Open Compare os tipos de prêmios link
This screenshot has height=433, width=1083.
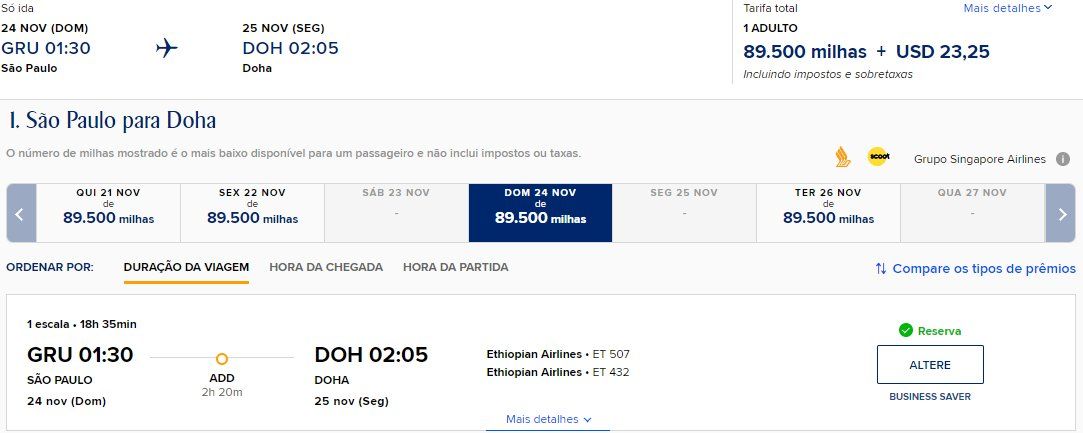point(984,269)
